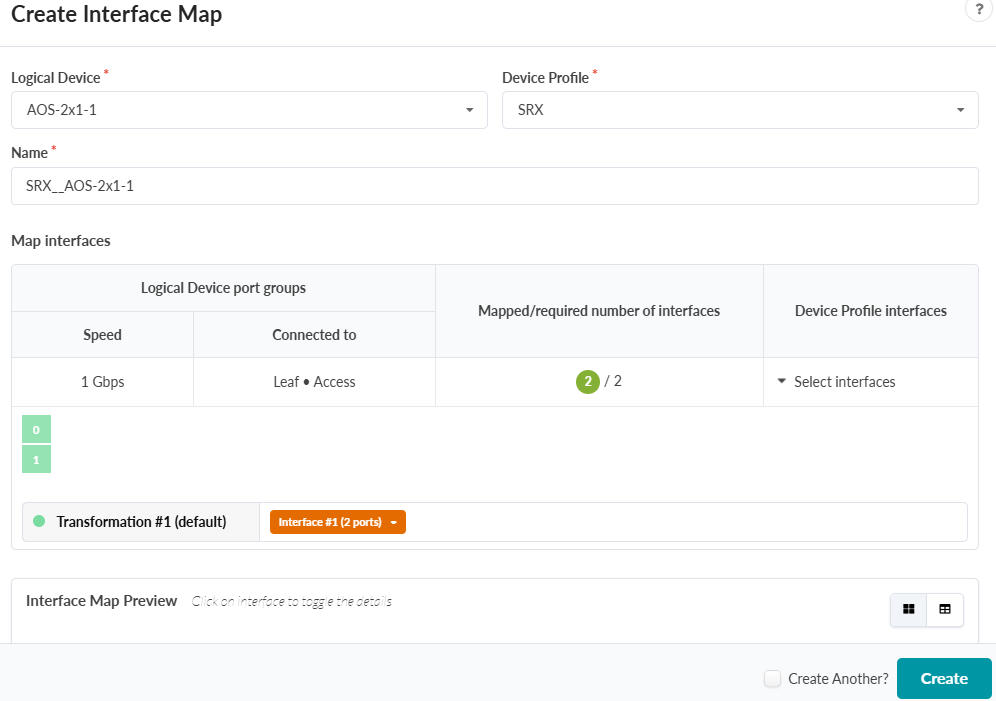Switch preview to grid view icon

click(908, 609)
